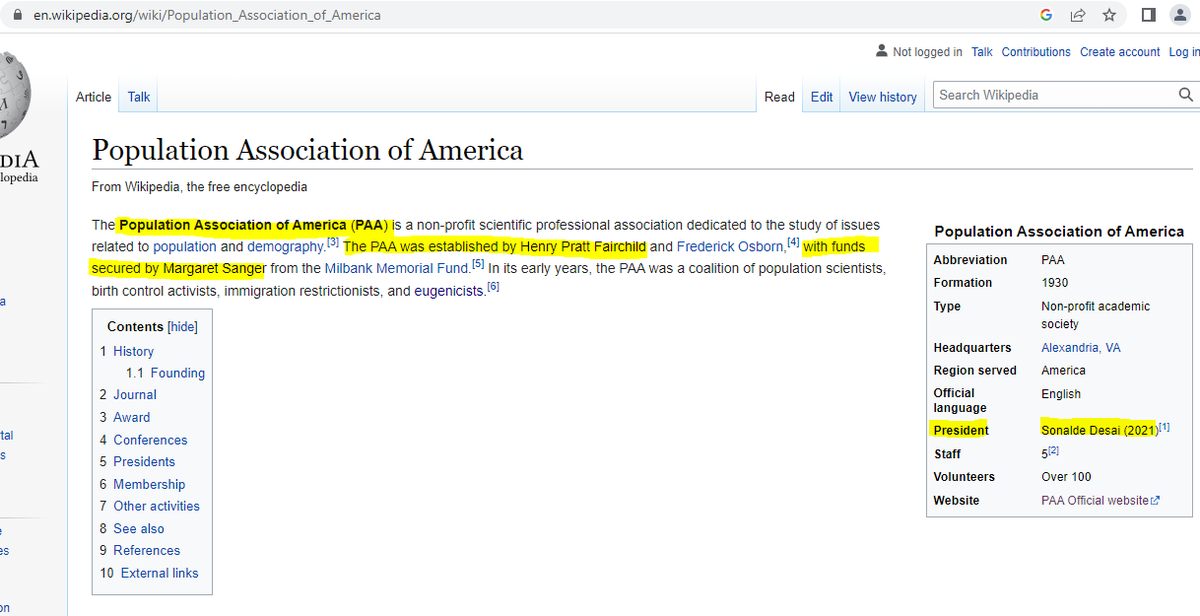Open the browser side panel icon
This screenshot has width=1200, height=616.
[x=1149, y=15]
